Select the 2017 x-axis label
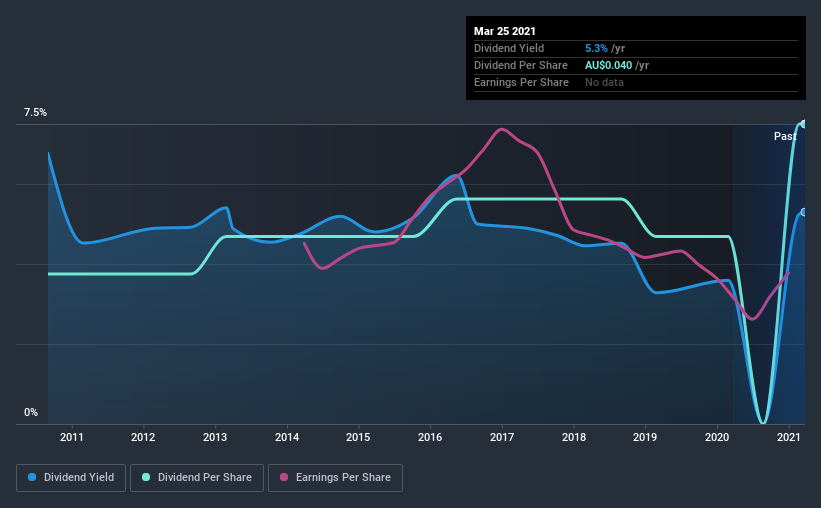The width and height of the screenshot is (821, 508). 502,437
